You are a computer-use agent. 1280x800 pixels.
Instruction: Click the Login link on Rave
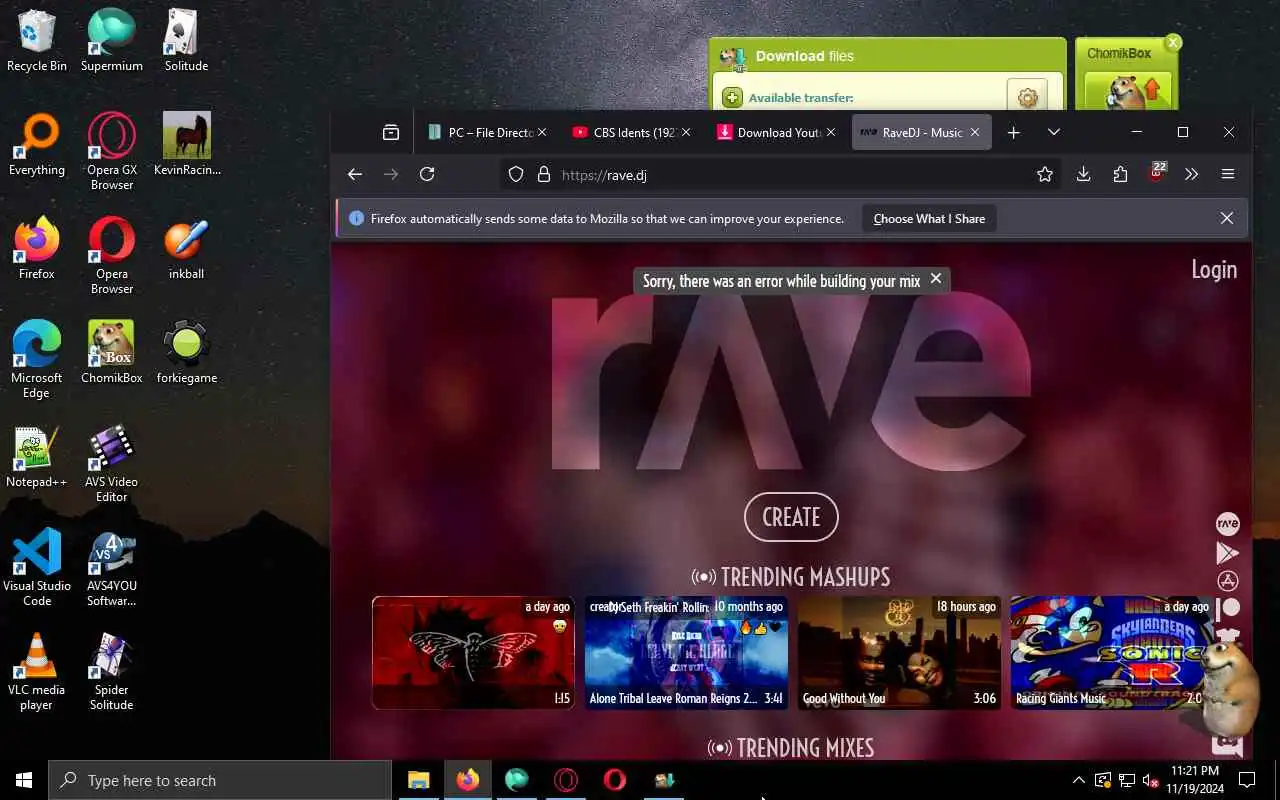1214,269
